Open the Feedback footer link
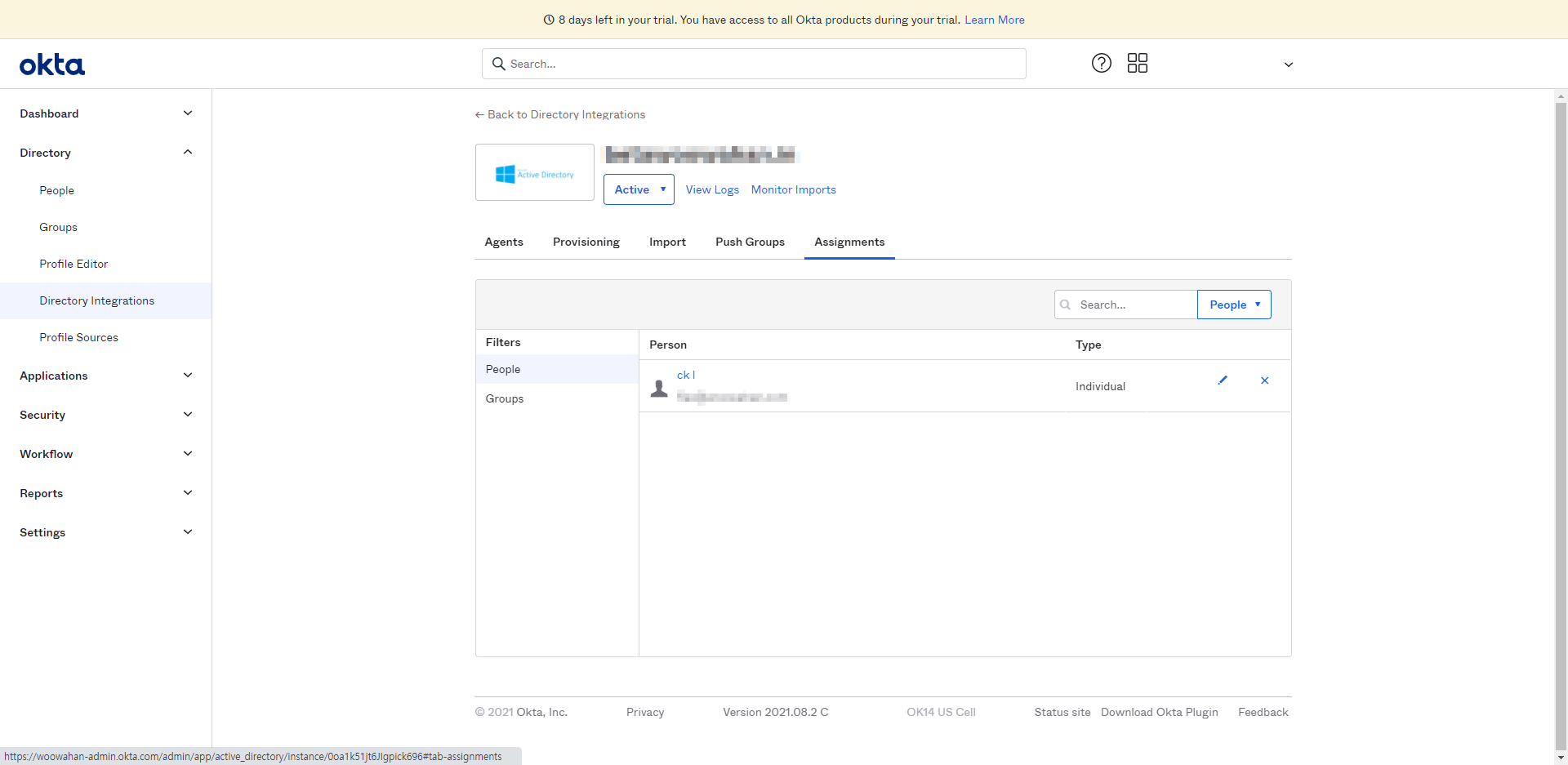Viewport: 1568px width, 765px height. 1263,712
